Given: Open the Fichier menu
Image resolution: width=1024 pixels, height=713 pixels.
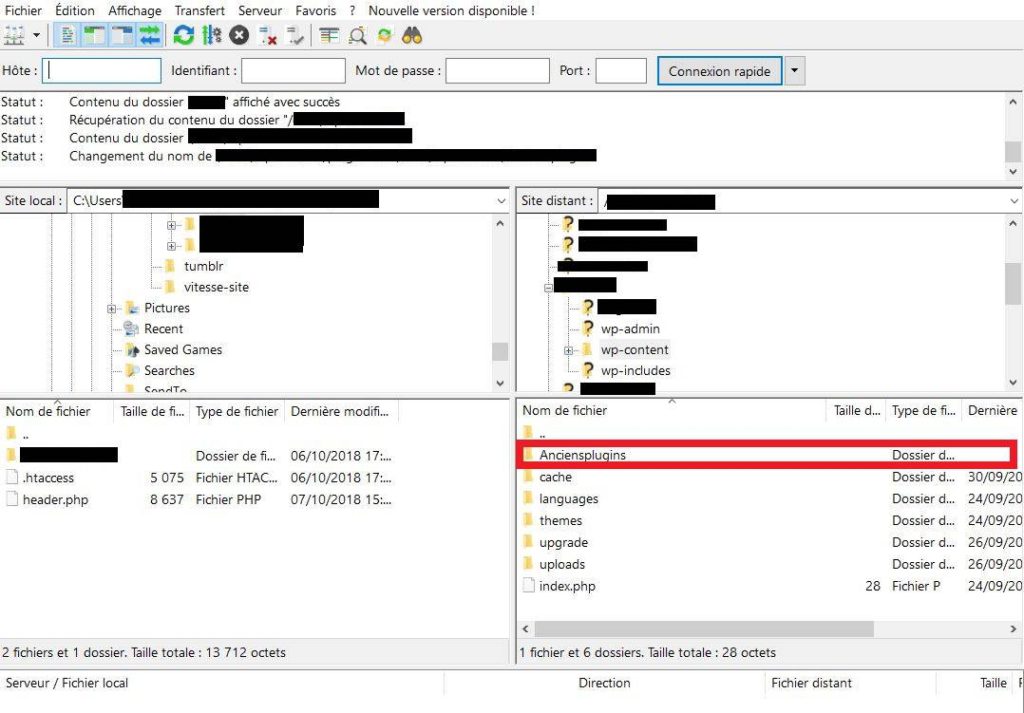Looking at the screenshot, I should (x=23, y=10).
